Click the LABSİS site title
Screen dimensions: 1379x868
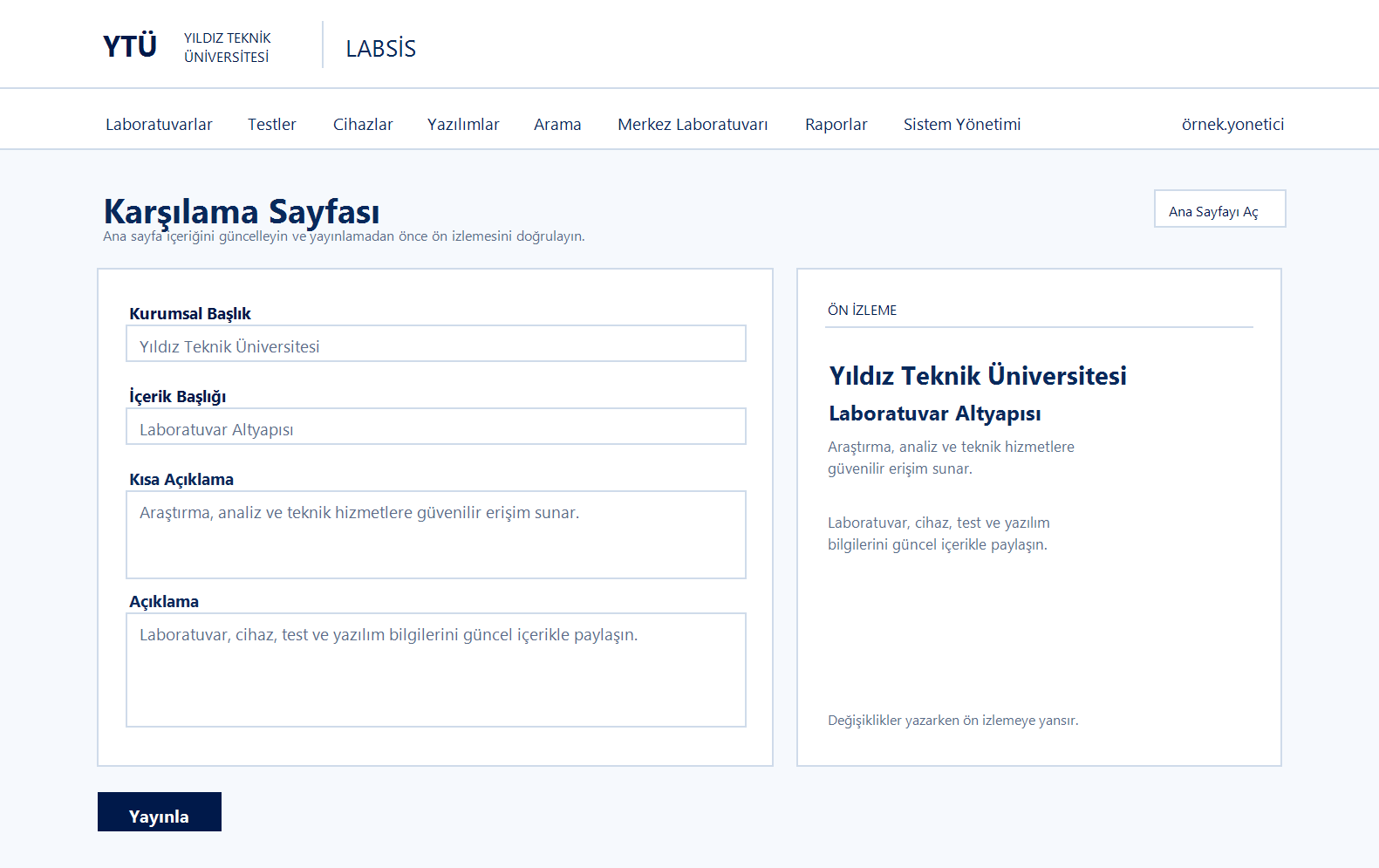coord(381,48)
